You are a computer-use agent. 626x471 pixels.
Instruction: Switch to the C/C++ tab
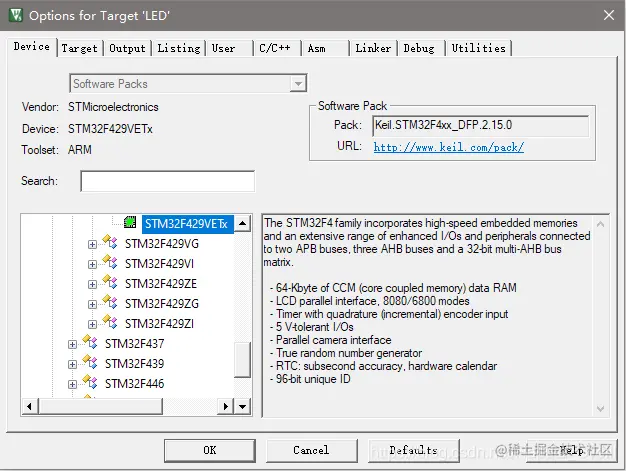coord(275,48)
